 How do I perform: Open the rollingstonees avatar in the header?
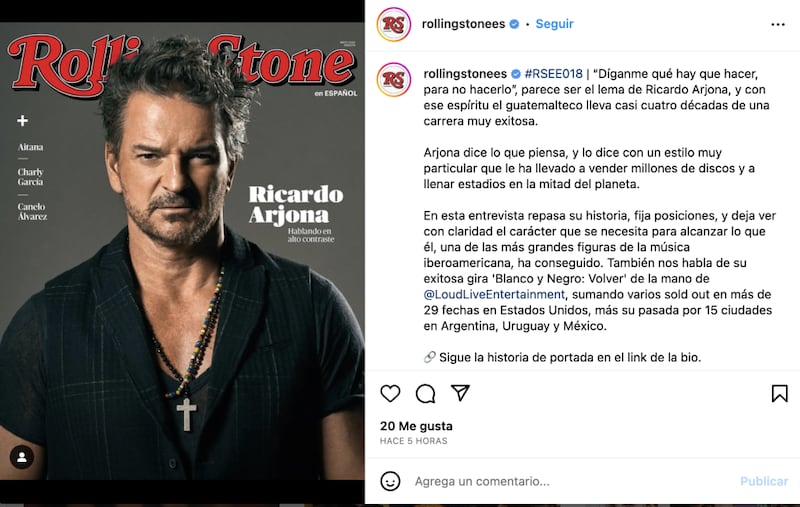point(394,24)
